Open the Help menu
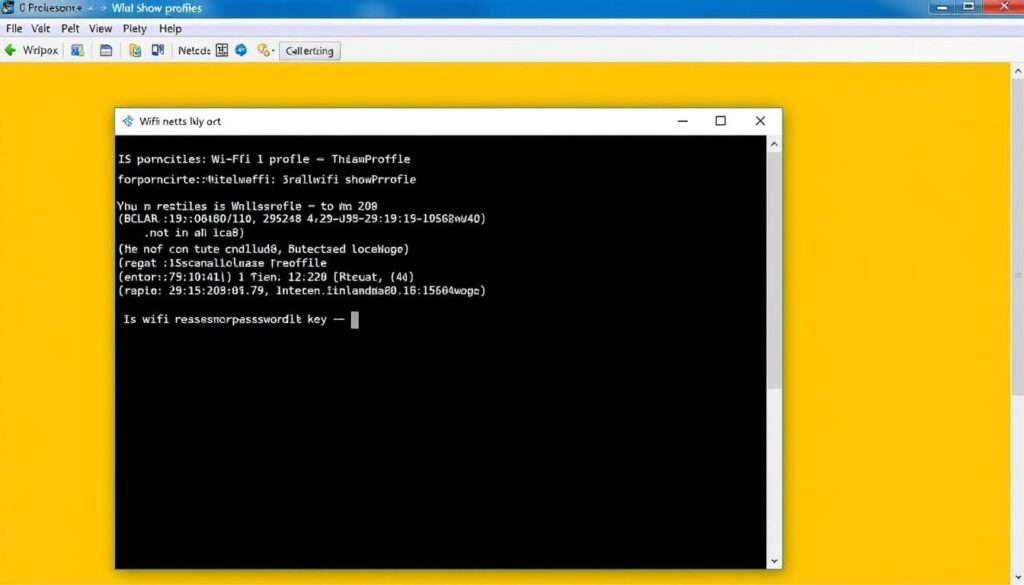 [170, 28]
